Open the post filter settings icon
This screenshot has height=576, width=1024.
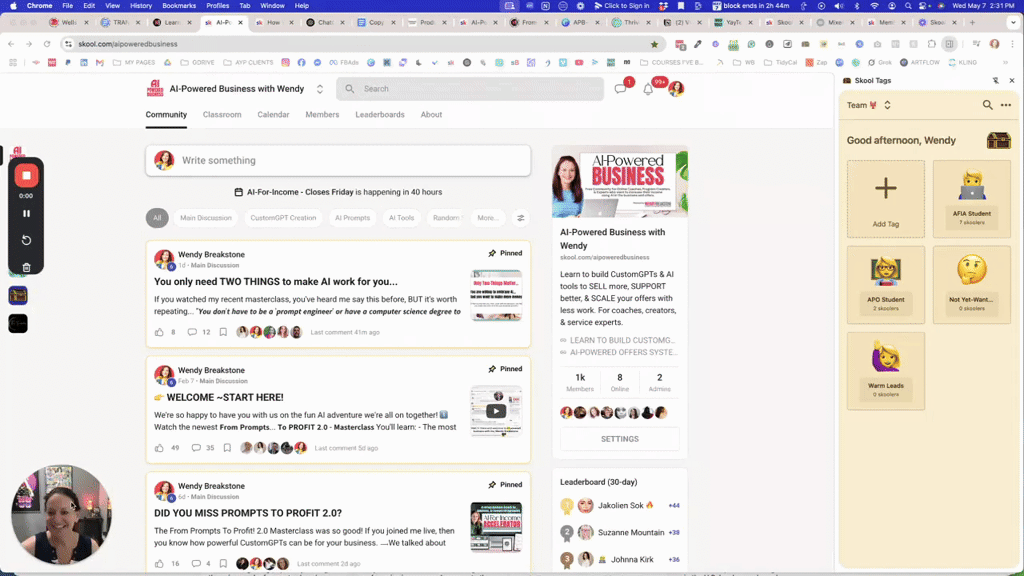pyautogui.click(x=520, y=218)
